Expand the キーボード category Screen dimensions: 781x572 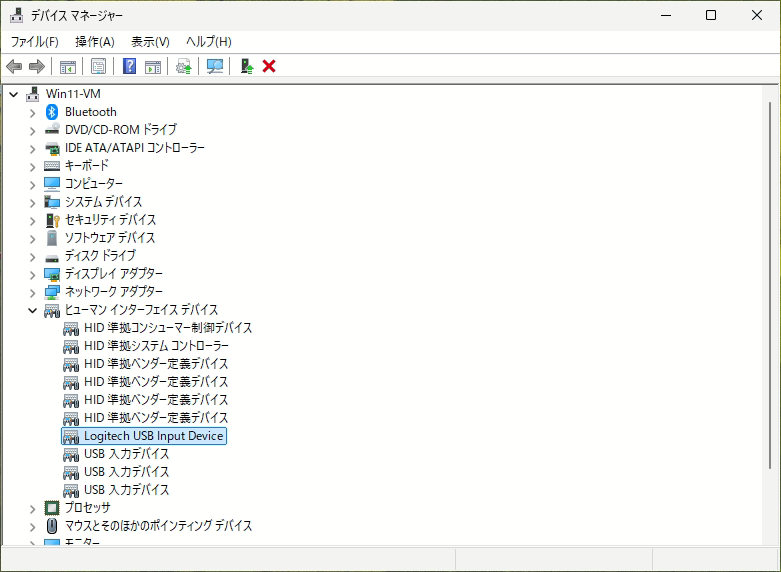click(33, 167)
